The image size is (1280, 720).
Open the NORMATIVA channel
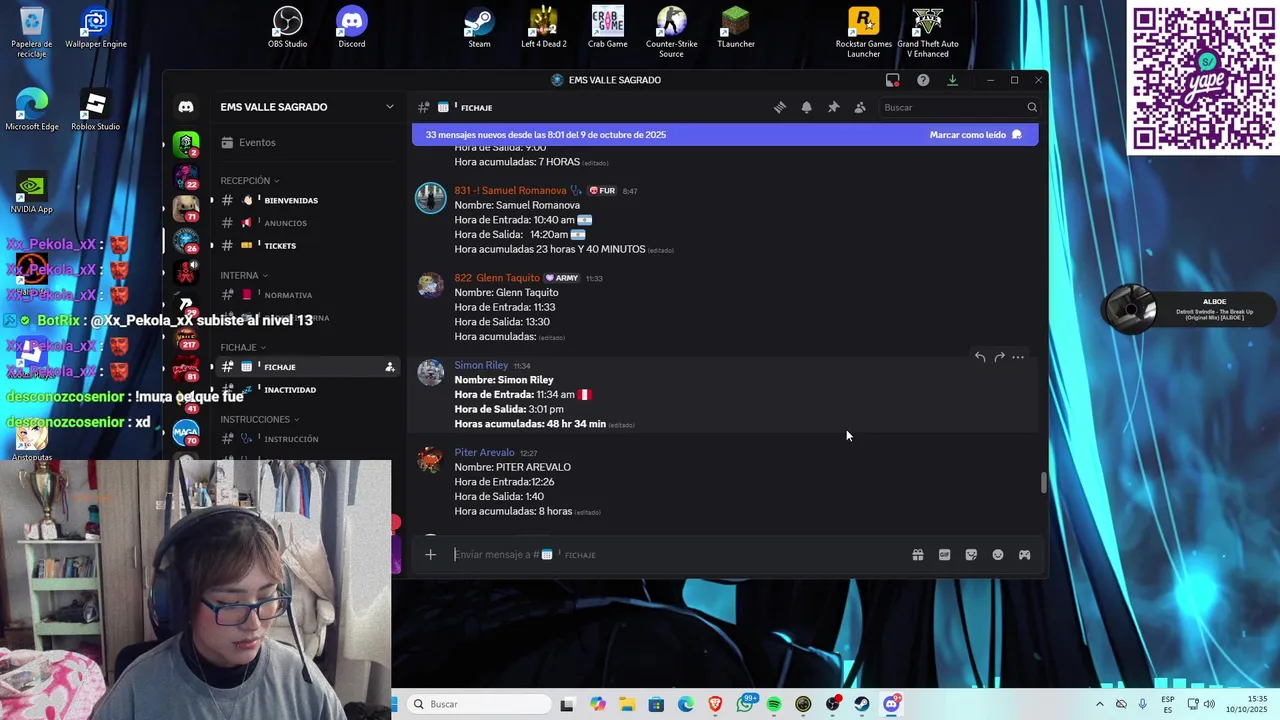308,295
